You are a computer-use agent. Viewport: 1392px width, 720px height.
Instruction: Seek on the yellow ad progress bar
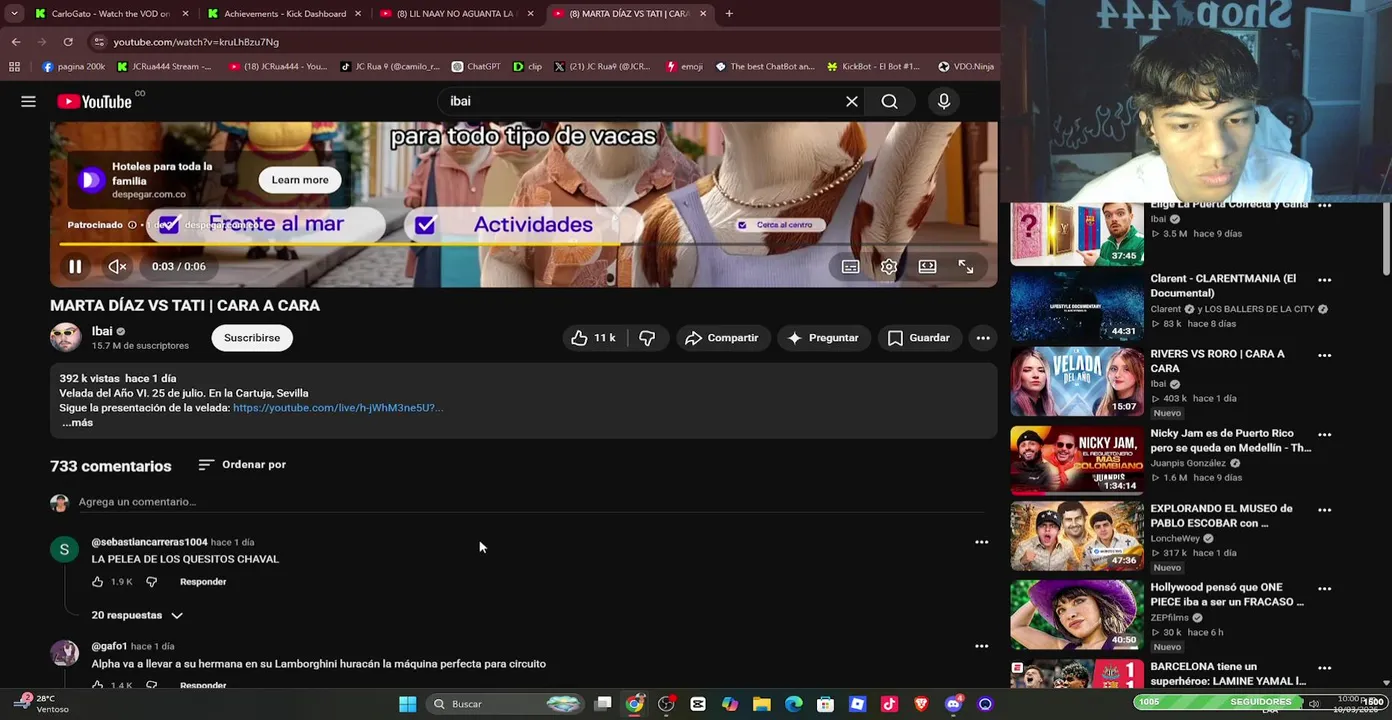point(523,243)
